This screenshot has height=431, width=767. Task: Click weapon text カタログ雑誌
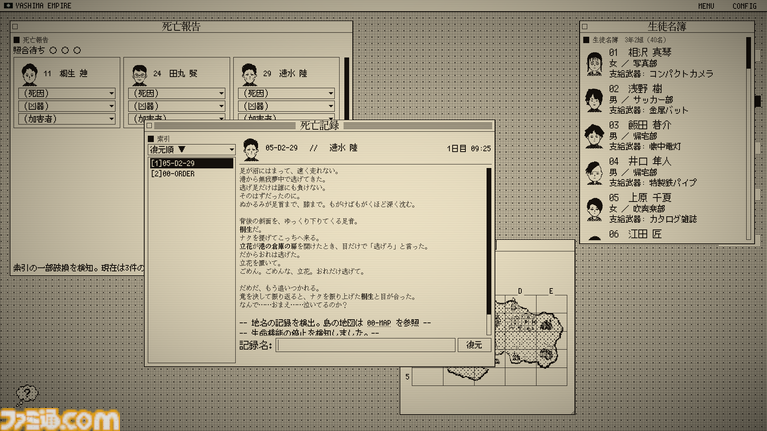point(673,219)
